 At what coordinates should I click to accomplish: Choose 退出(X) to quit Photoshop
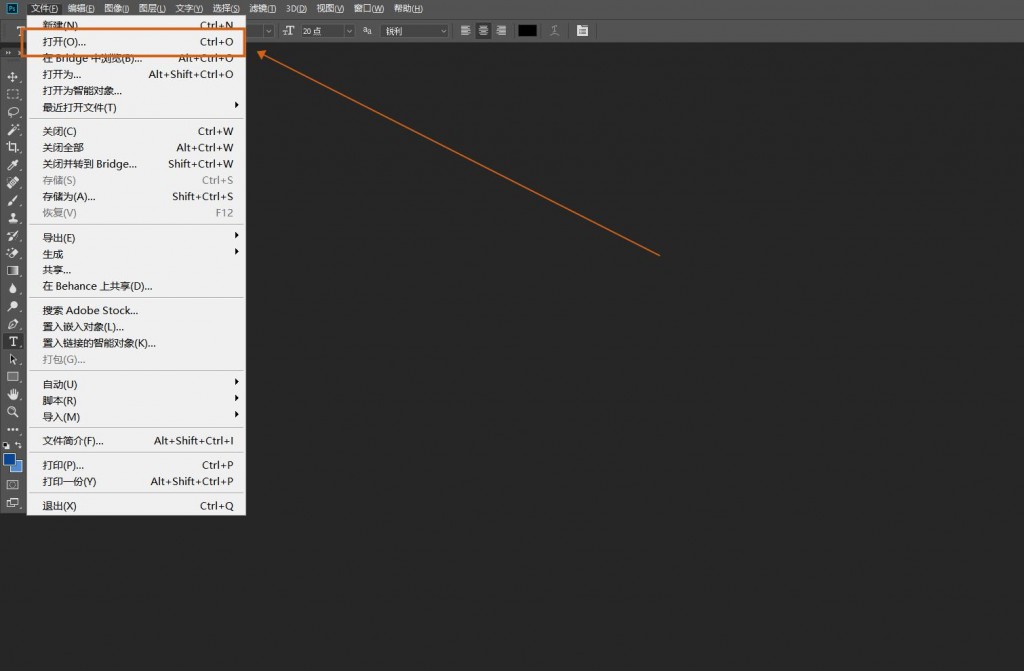tap(136, 506)
